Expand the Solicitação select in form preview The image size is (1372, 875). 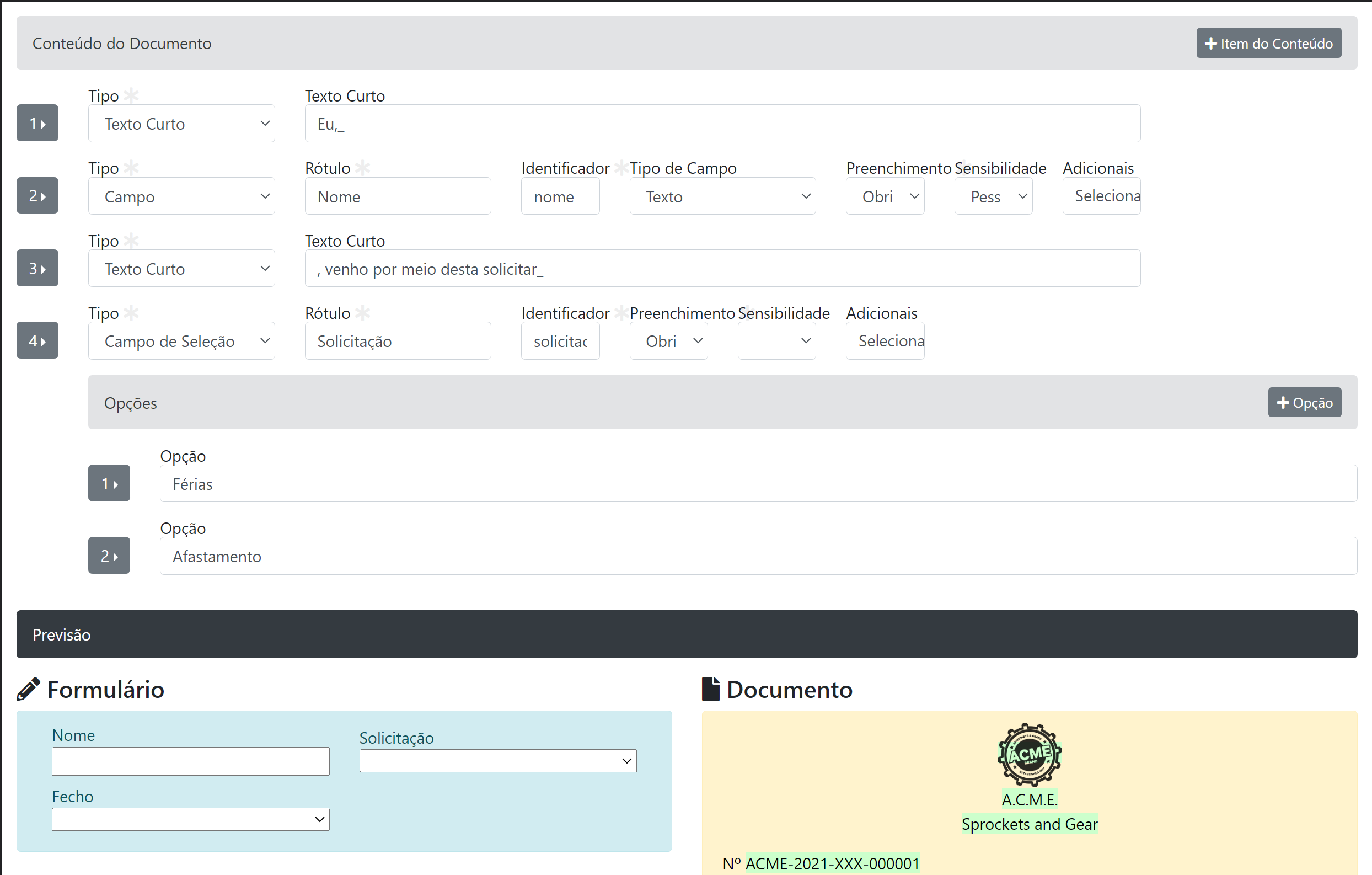coord(497,760)
